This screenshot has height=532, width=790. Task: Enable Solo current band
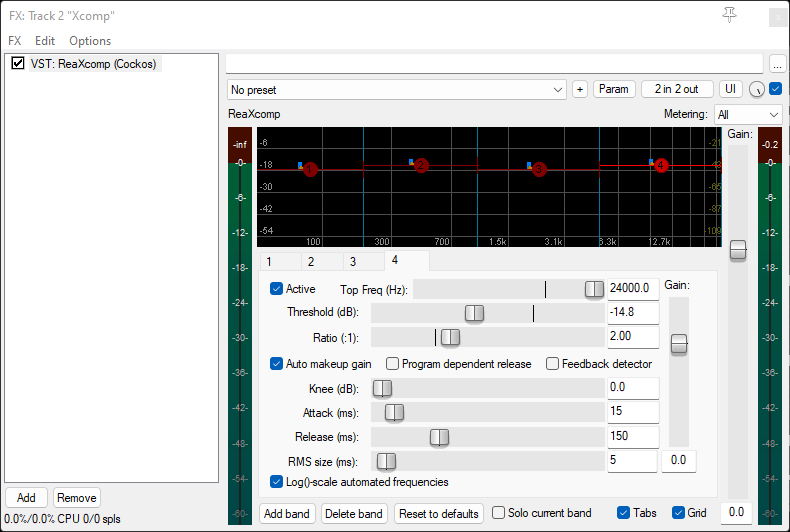point(498,513)
